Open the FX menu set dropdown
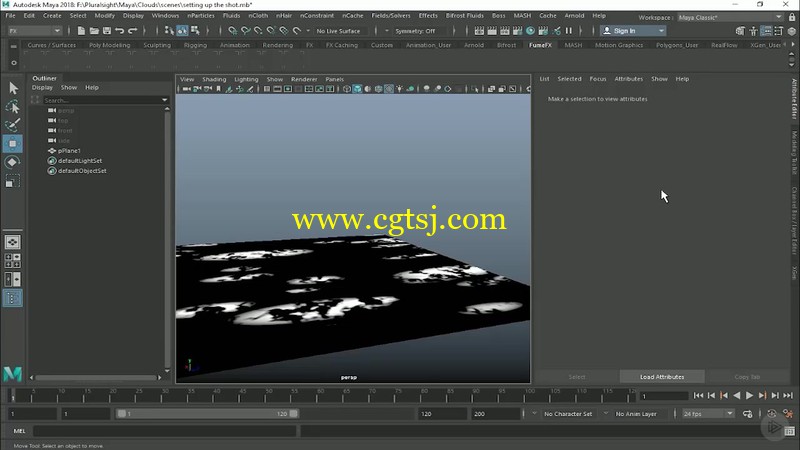The image size is (800, 450). [x=34, y=31]
